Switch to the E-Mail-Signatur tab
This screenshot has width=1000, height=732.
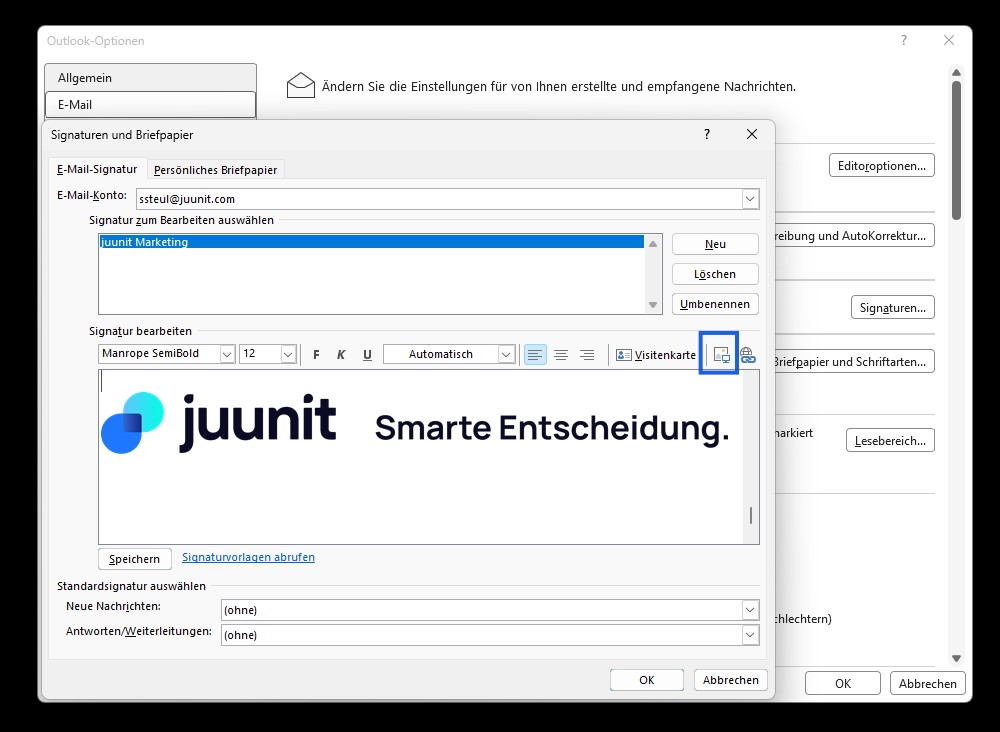tap(97, 169)
